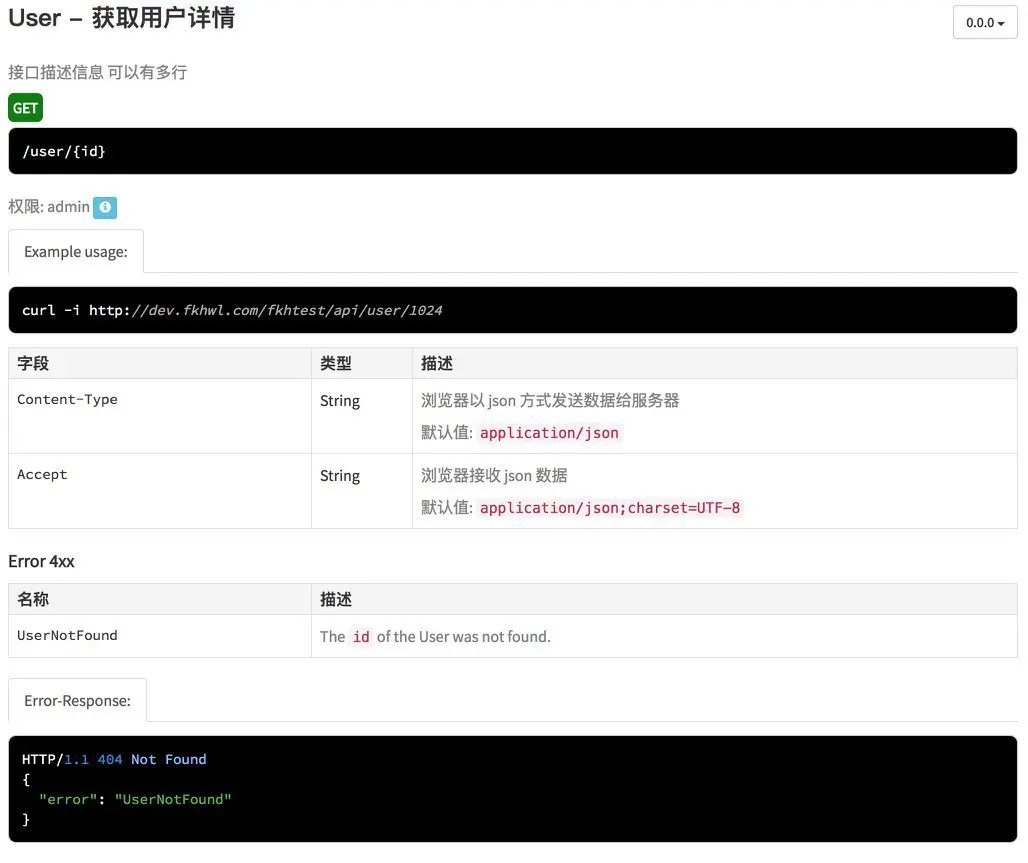Select the Example usage tab
1028x863 pixels.
coord(76,252)
